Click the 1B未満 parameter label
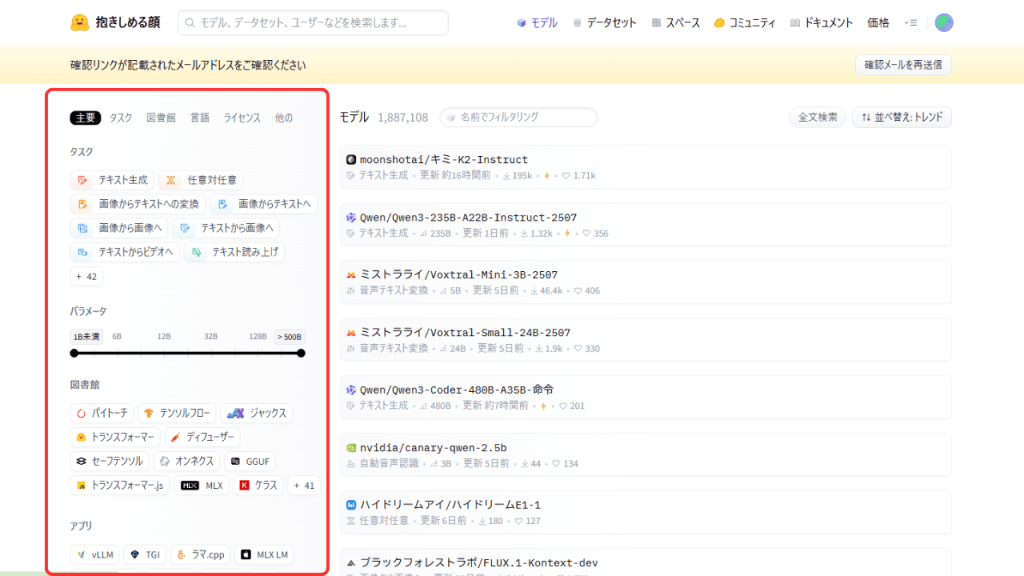 86,336
